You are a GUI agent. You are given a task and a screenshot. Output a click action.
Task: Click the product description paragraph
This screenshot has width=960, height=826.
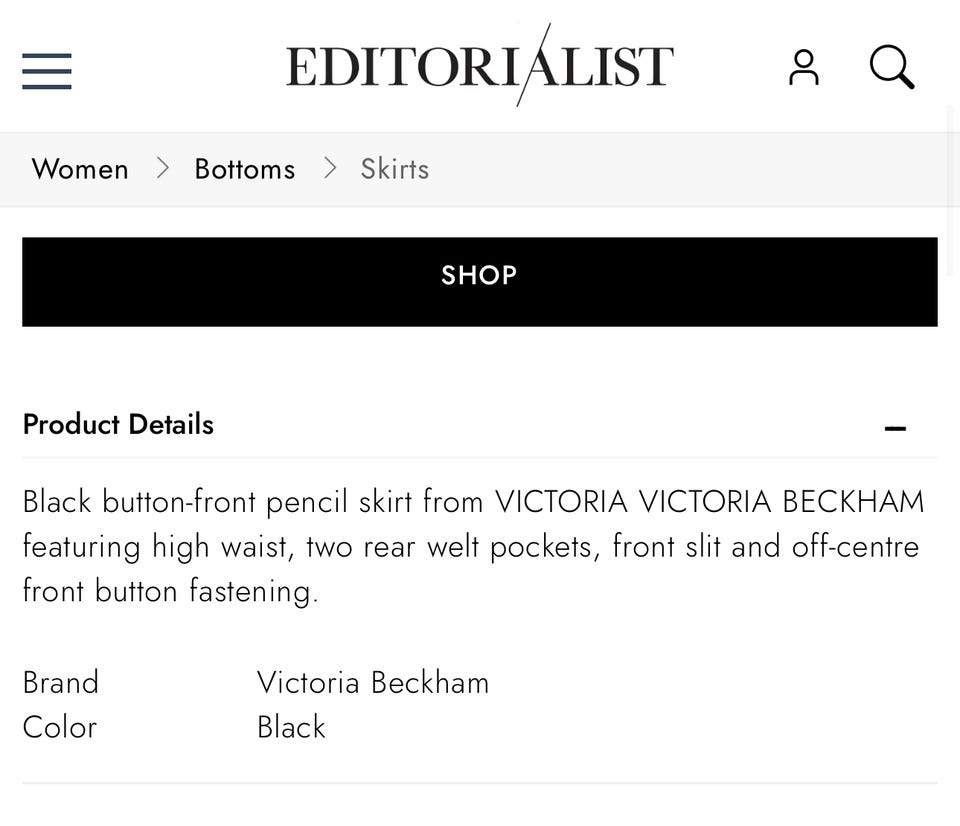472,546
